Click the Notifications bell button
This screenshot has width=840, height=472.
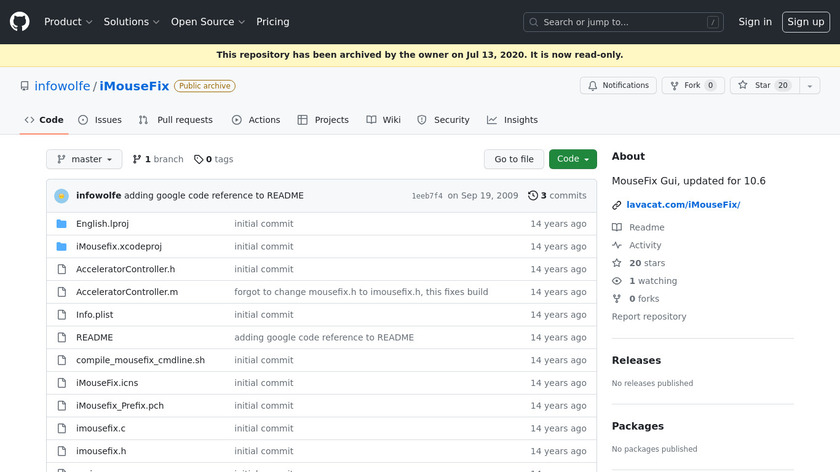click(618, 86)
